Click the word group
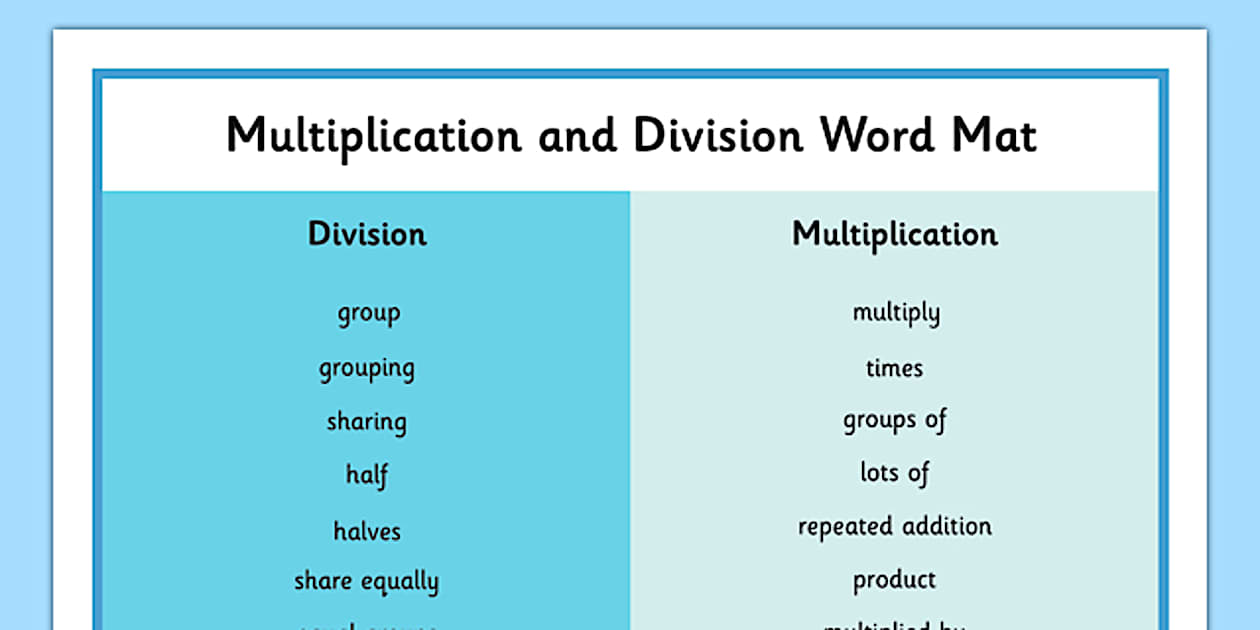Image resolution: width=1260 pixels, height=630 pixels. (x=367, y=313)
